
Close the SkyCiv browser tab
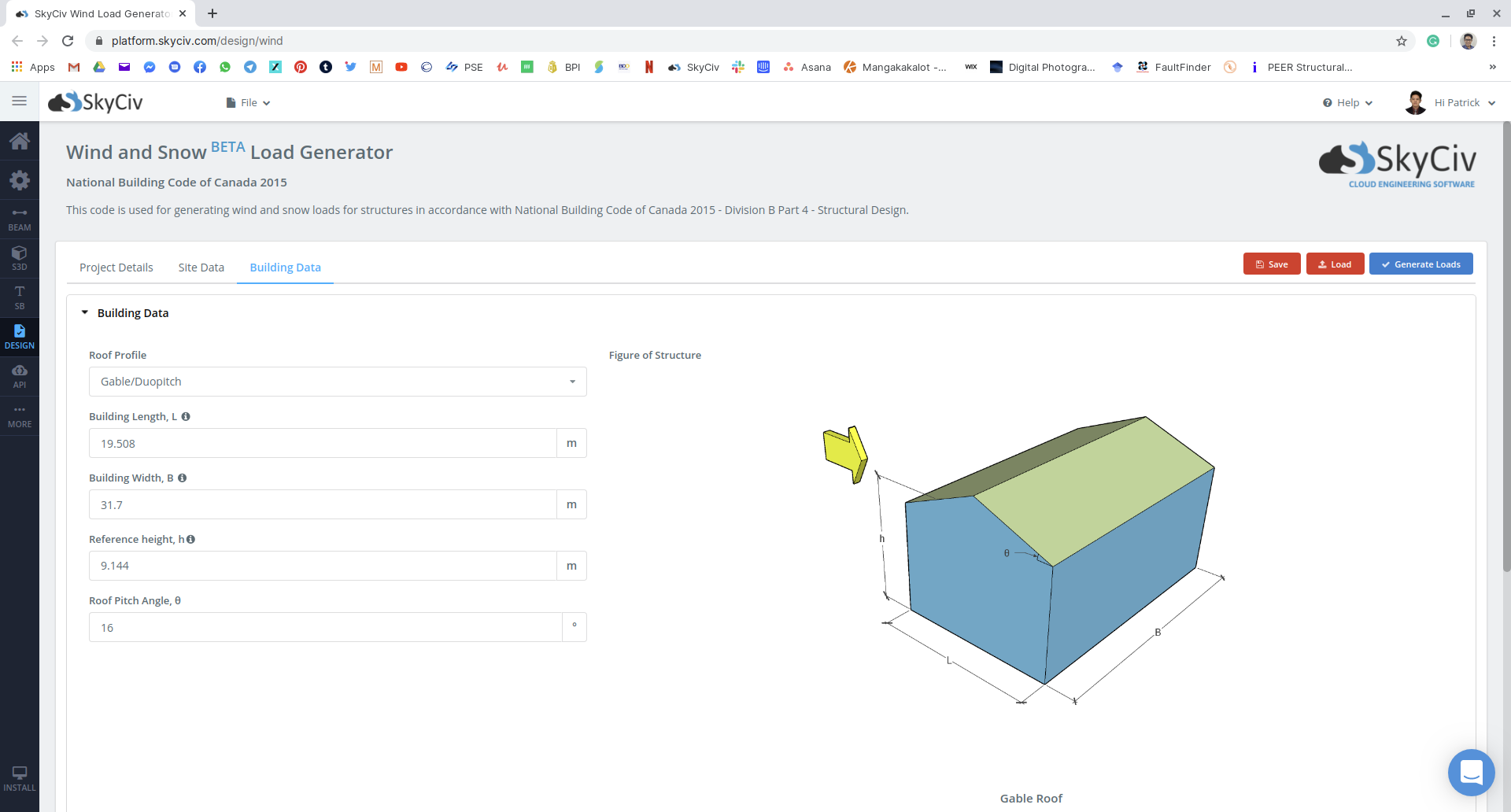[183, 13]
